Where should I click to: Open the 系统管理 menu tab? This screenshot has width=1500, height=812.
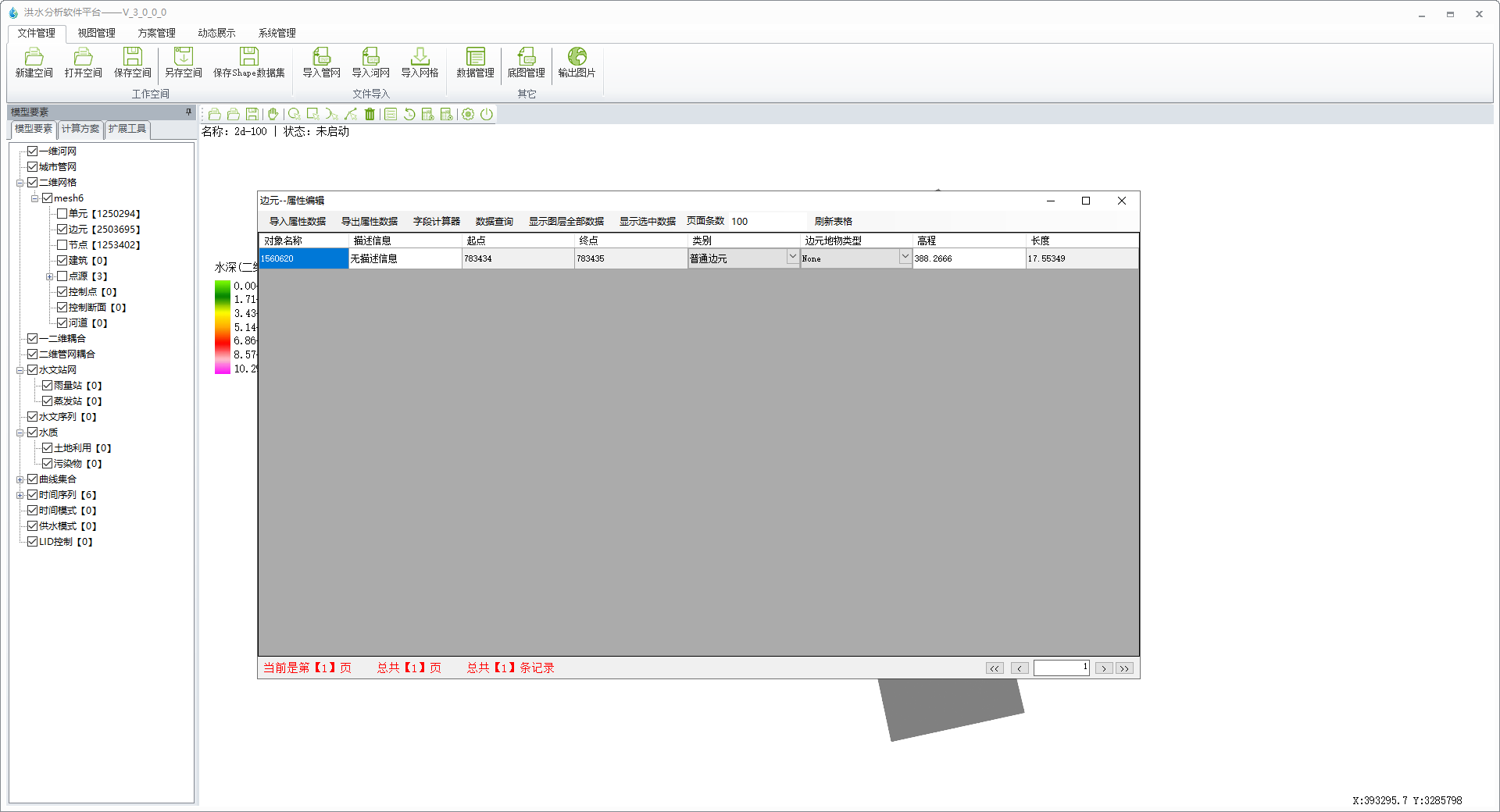(277, 33)
